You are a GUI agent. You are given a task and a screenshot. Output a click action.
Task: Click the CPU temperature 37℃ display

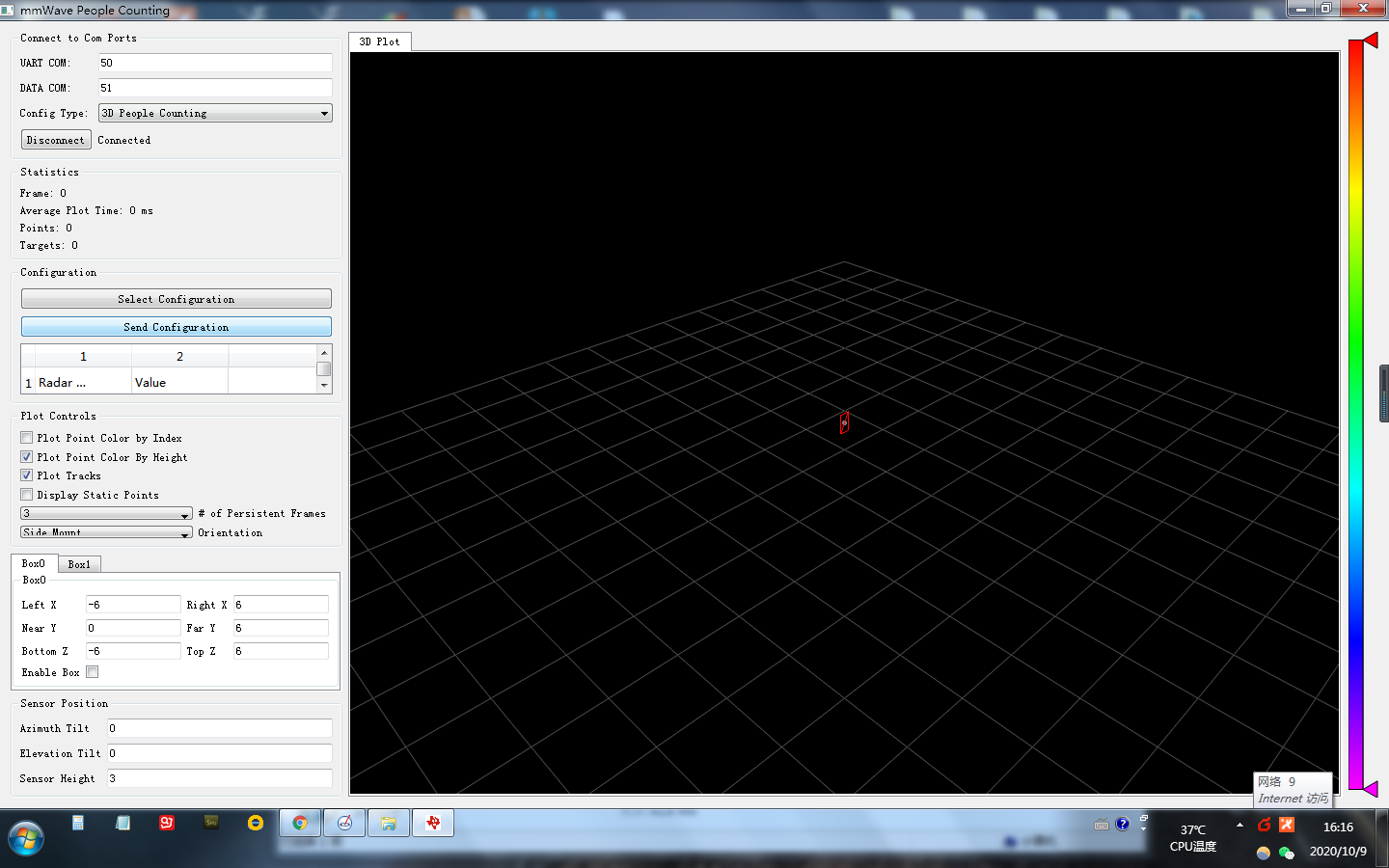[x=1193, y=837]
